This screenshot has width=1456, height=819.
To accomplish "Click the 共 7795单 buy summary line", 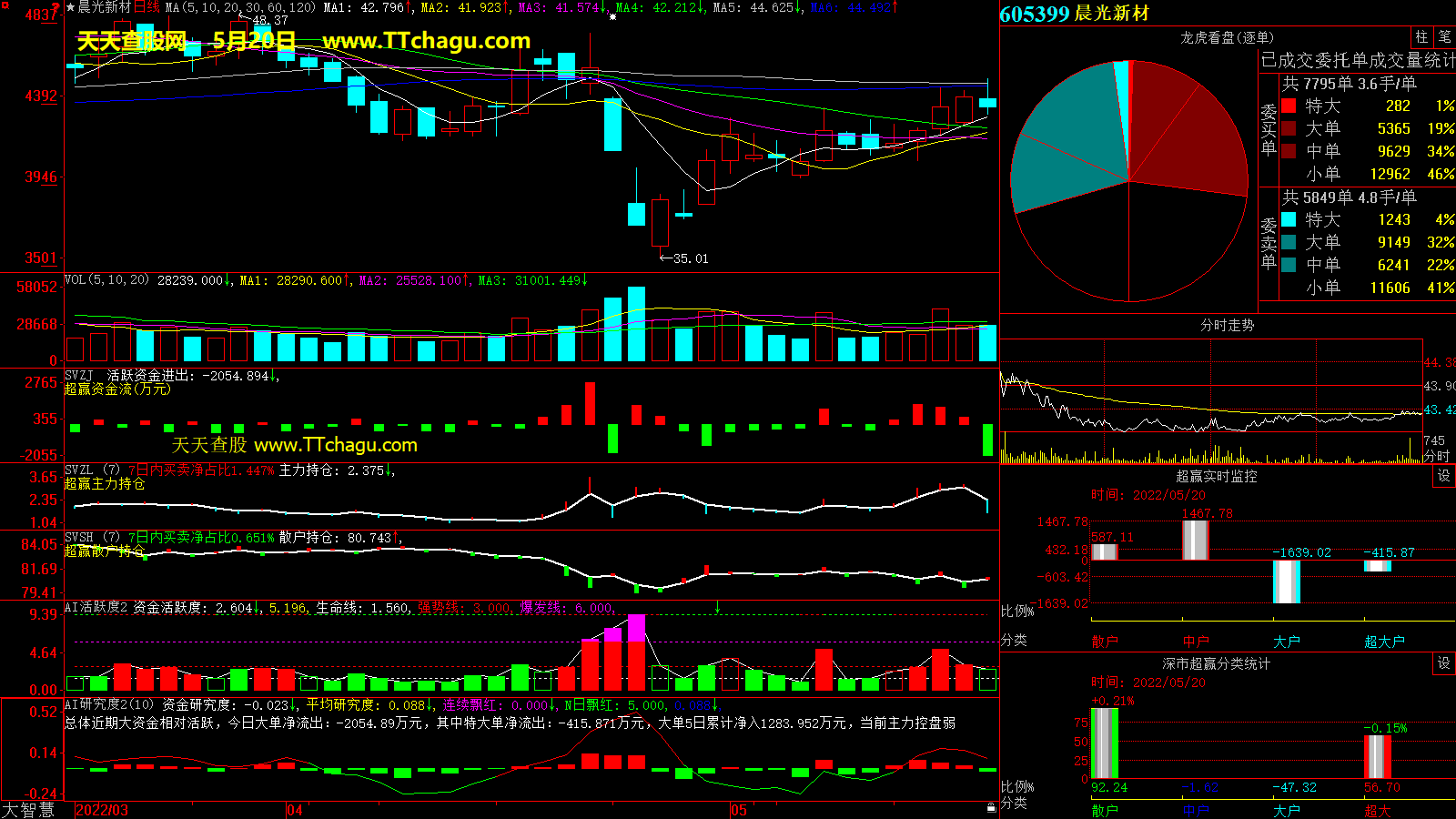I will pos(1349,84).
